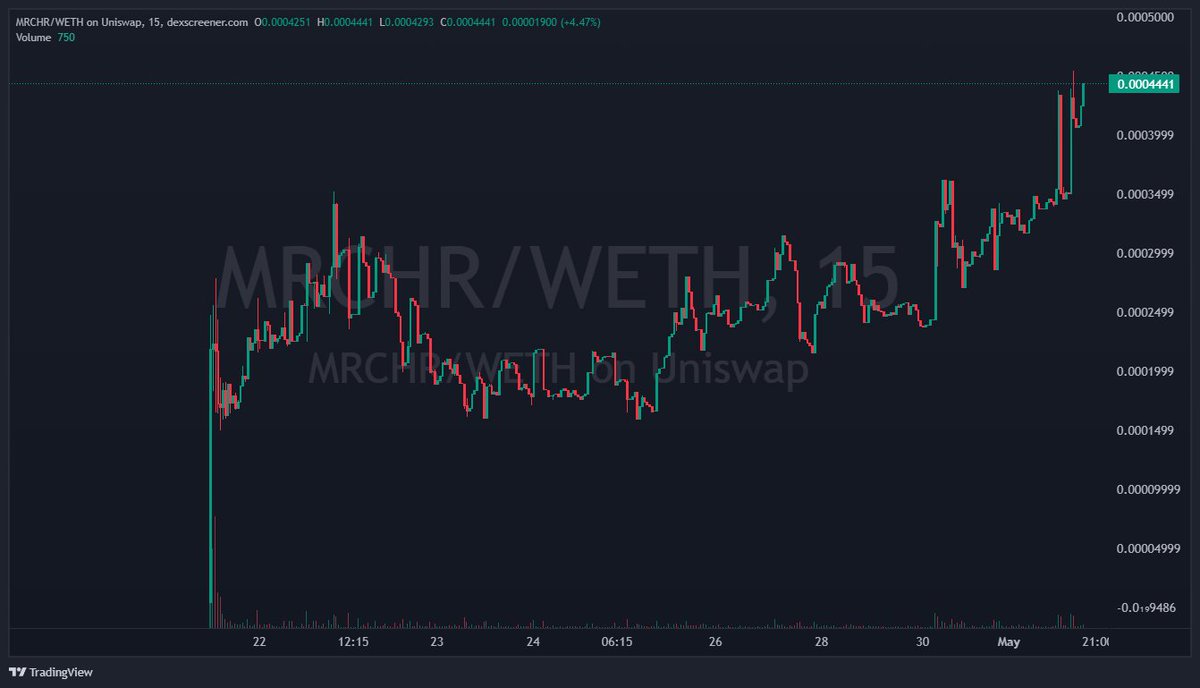Click the 23 date label on time axis

(x=437, y=641)
